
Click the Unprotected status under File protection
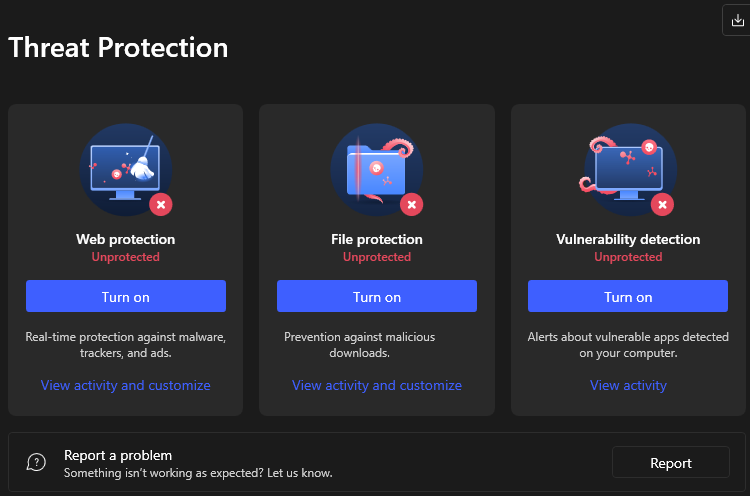(377, 257)
